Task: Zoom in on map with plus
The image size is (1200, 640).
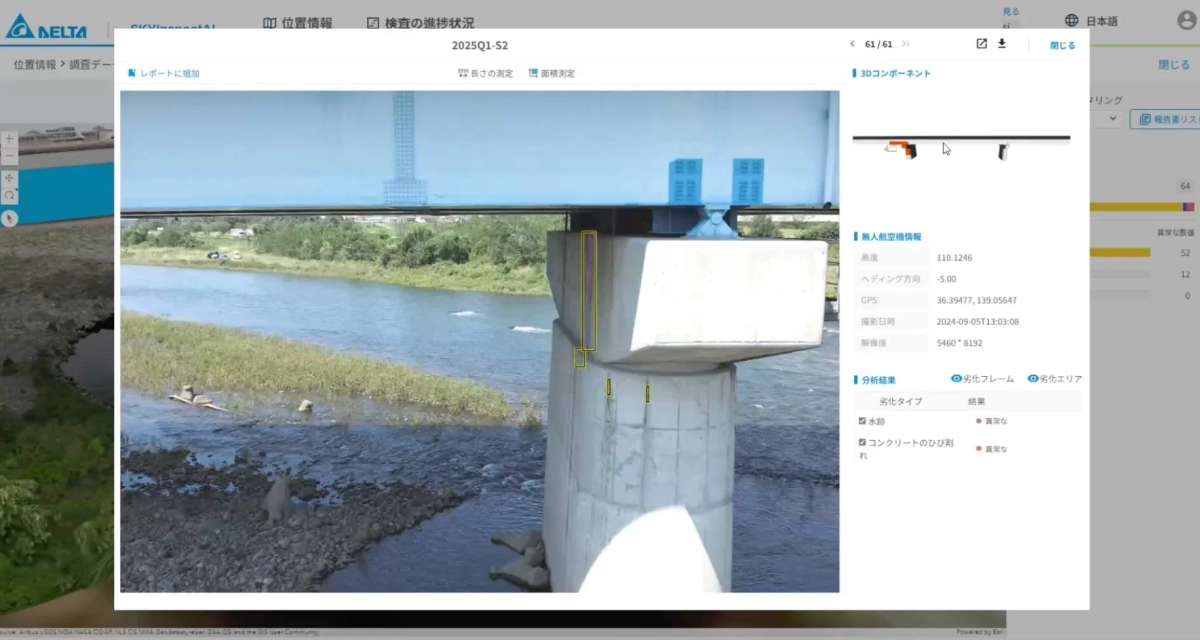Action: (x=9, y=140)
